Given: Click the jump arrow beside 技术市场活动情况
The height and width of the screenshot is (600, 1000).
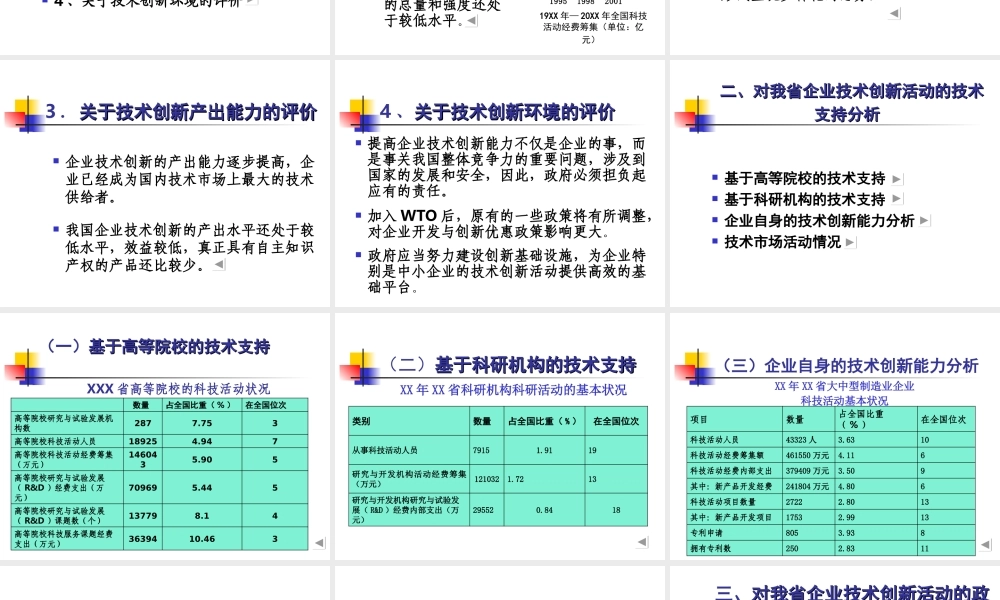Looking at the screenshot, I should point(852,241).
